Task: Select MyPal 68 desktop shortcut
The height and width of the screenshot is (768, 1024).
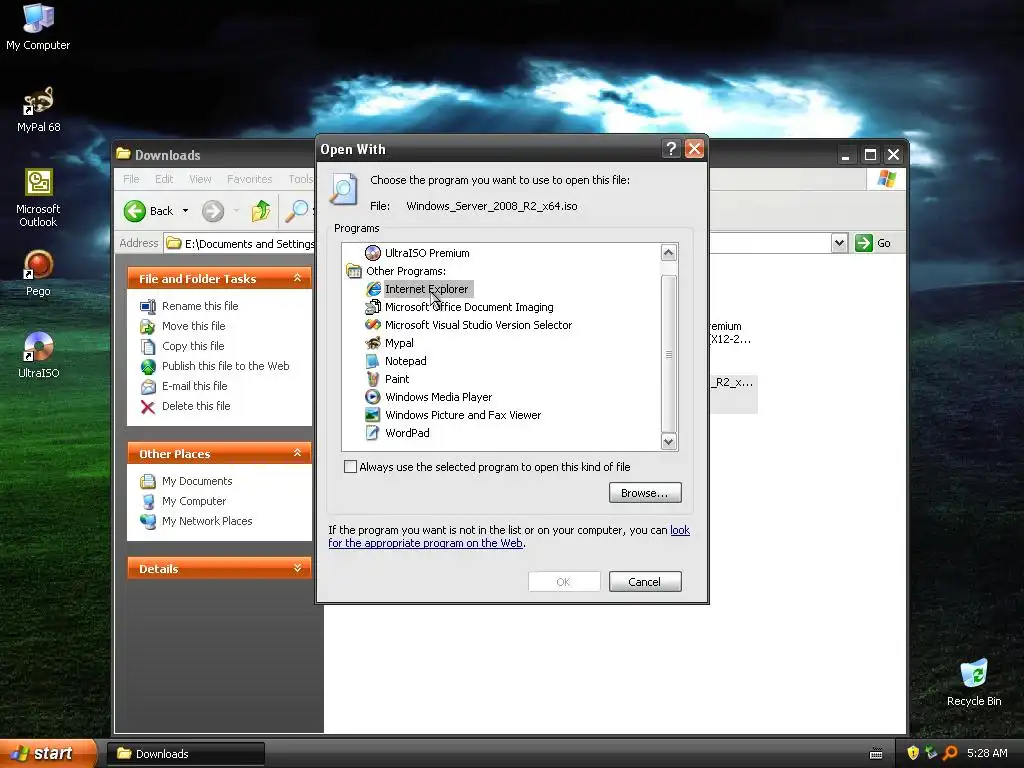Action: [x=38, y=110]
